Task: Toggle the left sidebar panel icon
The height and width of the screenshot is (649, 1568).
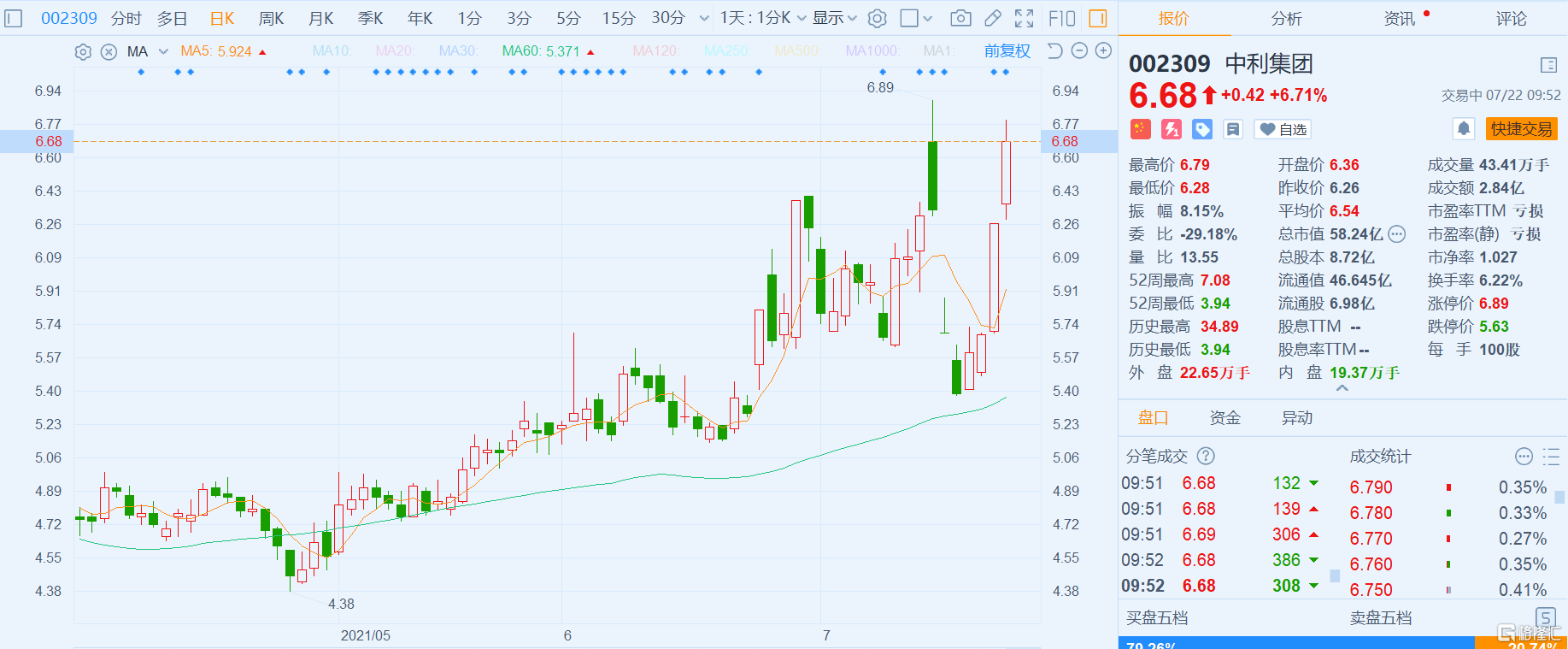Action: tap(14, 18)
